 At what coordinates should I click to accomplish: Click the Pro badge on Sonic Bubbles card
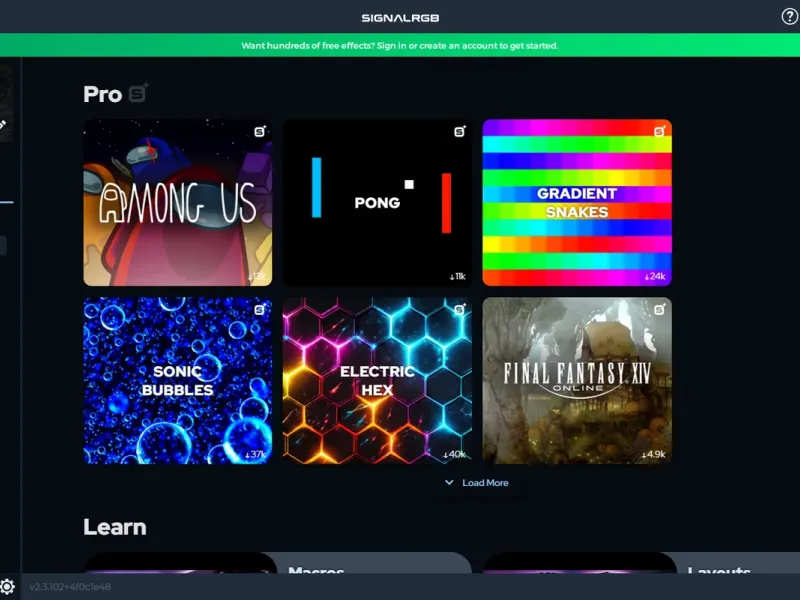coord(260,309)
